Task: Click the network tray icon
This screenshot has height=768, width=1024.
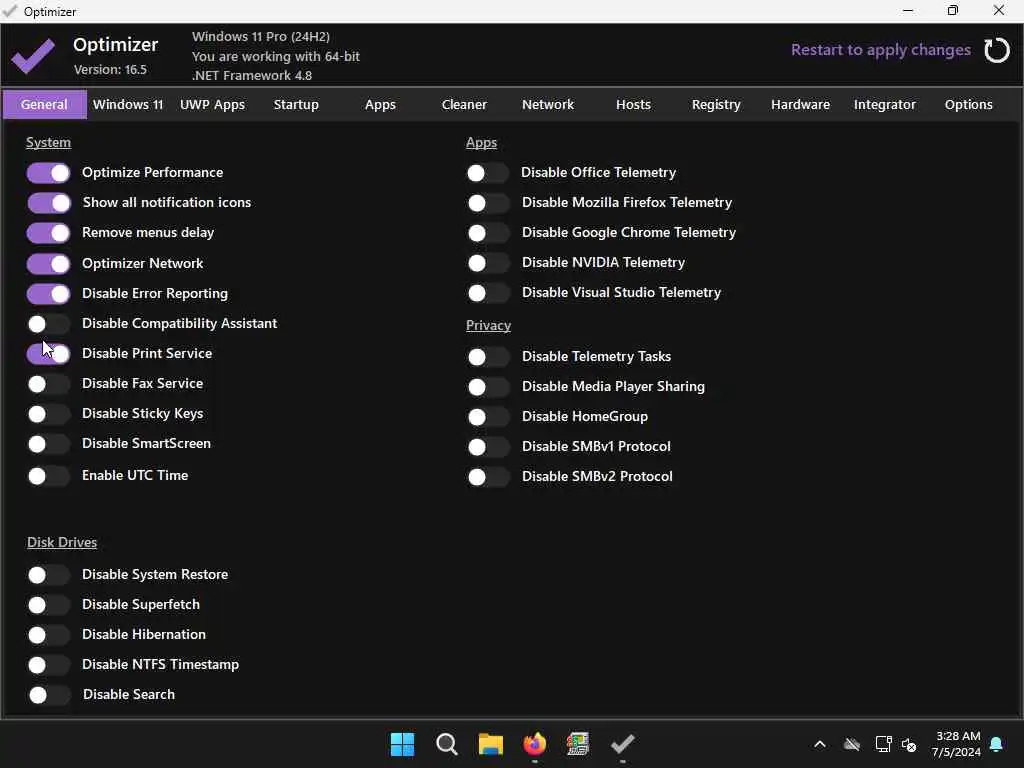Action: click(x=883, y=744)
